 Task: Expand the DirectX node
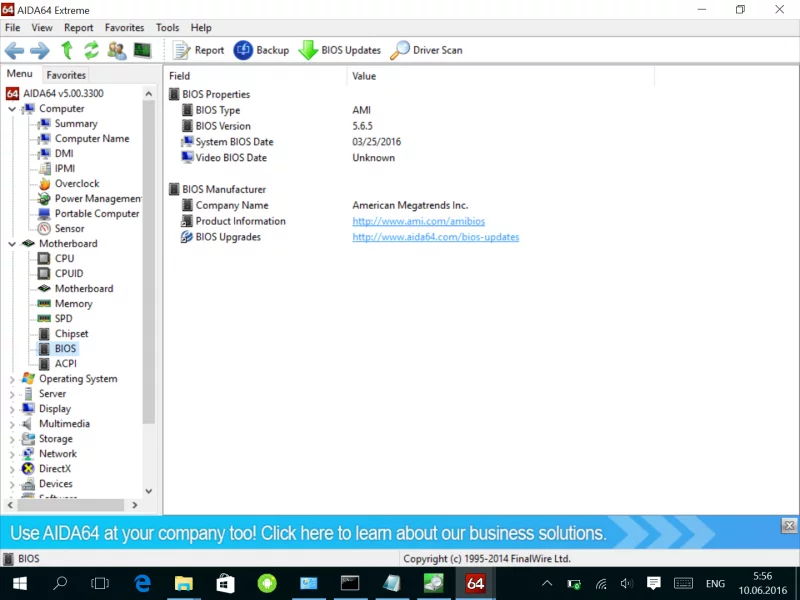(x=12, y=469)
